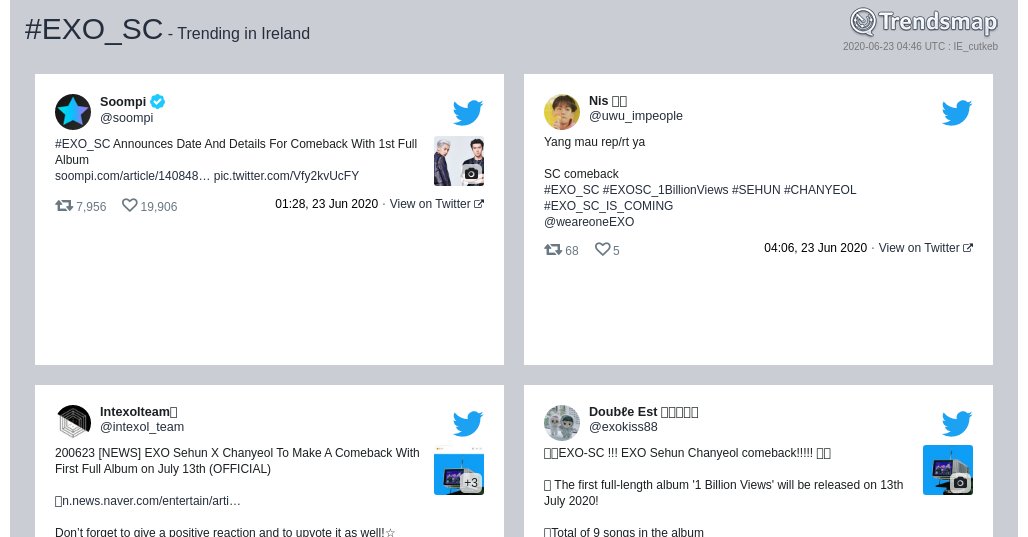
Task: Click the Twitter bird on Intexolteam's tweet
Action: 467,423
